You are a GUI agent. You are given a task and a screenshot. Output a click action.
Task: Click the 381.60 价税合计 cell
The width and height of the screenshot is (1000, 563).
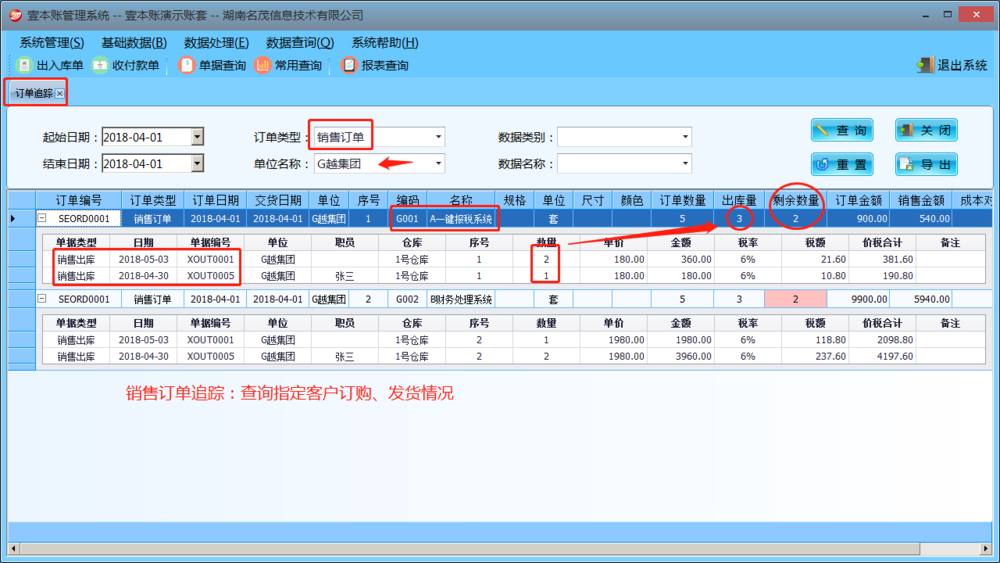click(883, 260)
